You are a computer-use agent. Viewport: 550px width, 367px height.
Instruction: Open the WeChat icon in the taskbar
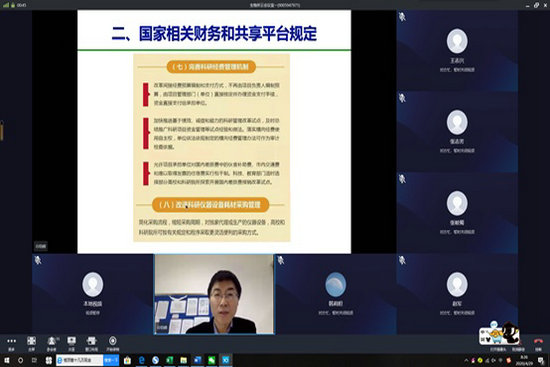click(x=212, y=360)
